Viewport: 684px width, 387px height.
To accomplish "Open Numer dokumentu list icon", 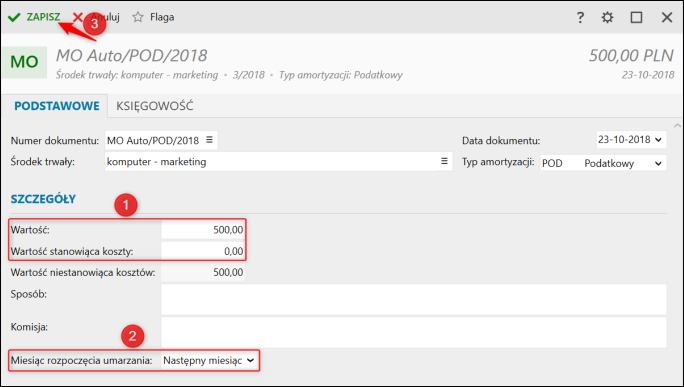I will point(209,140).
